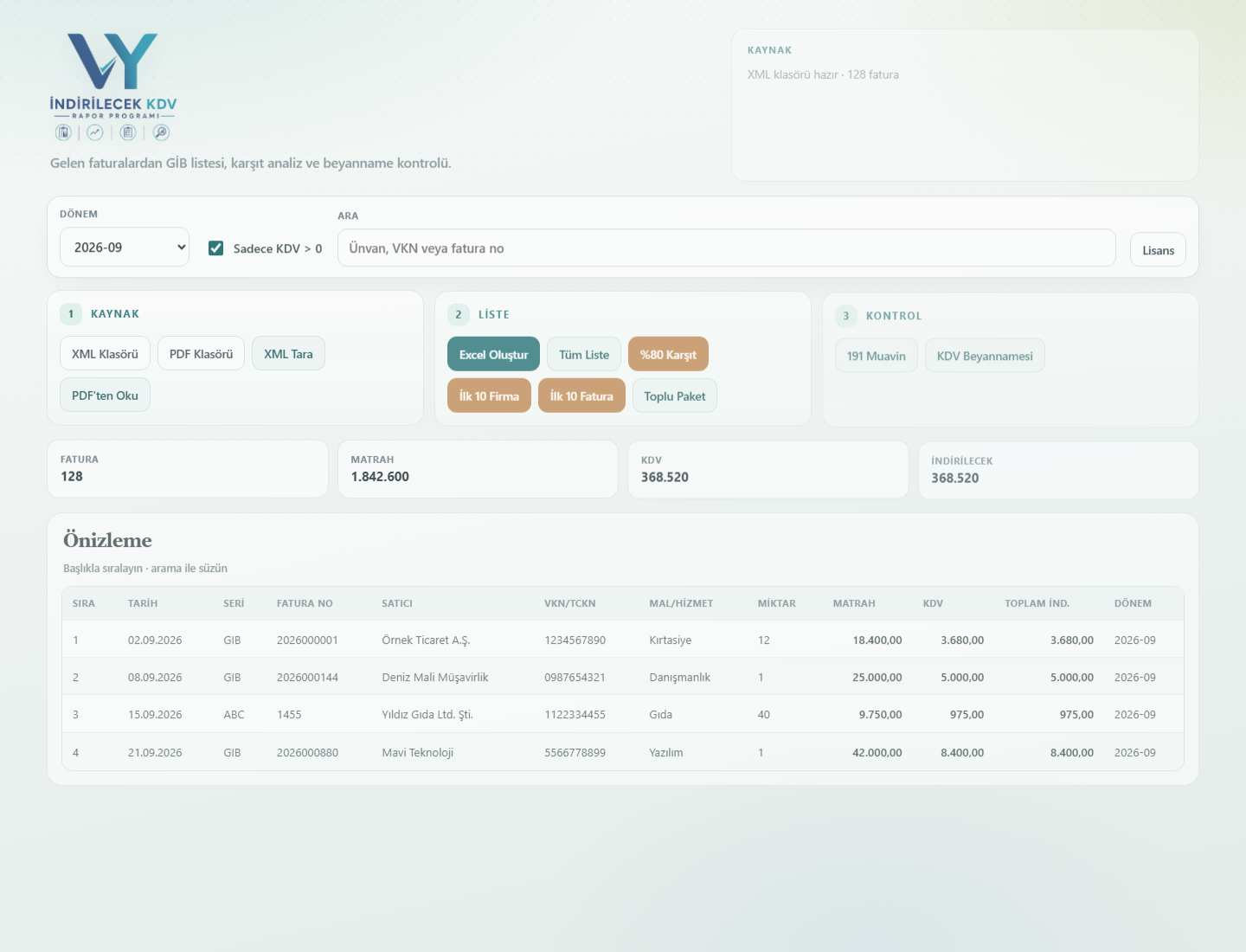Sort table by VKN/TCKN header
1246x952 pixels.
pos(570,603)
